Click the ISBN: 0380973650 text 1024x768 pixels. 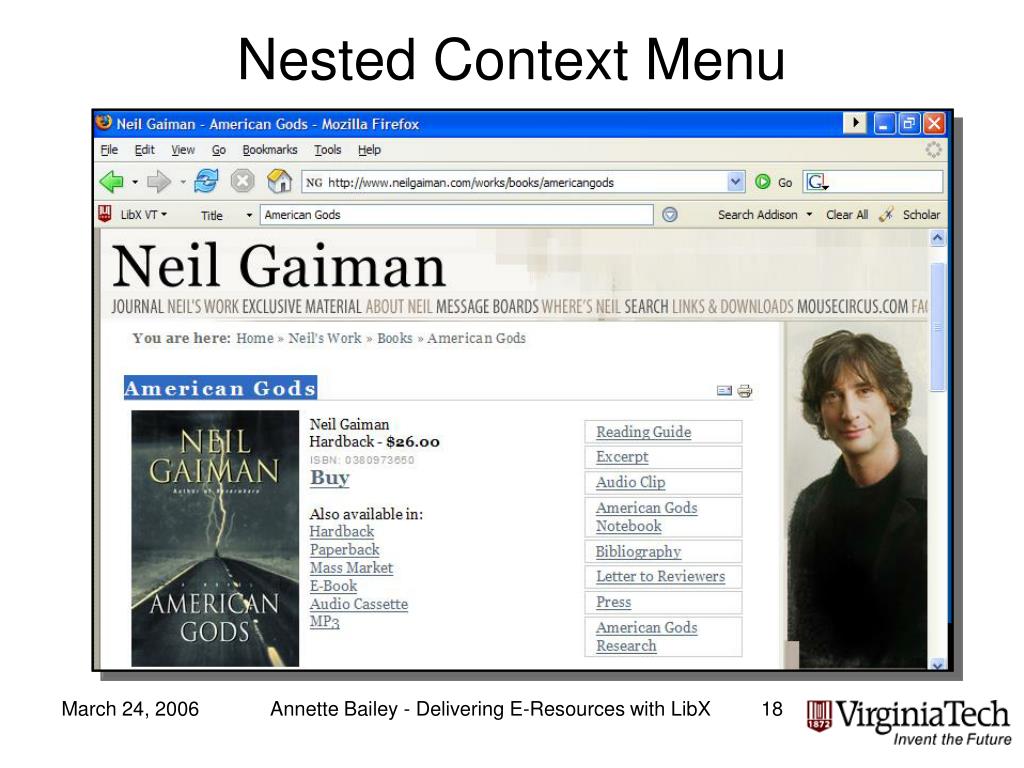[362, 460]
